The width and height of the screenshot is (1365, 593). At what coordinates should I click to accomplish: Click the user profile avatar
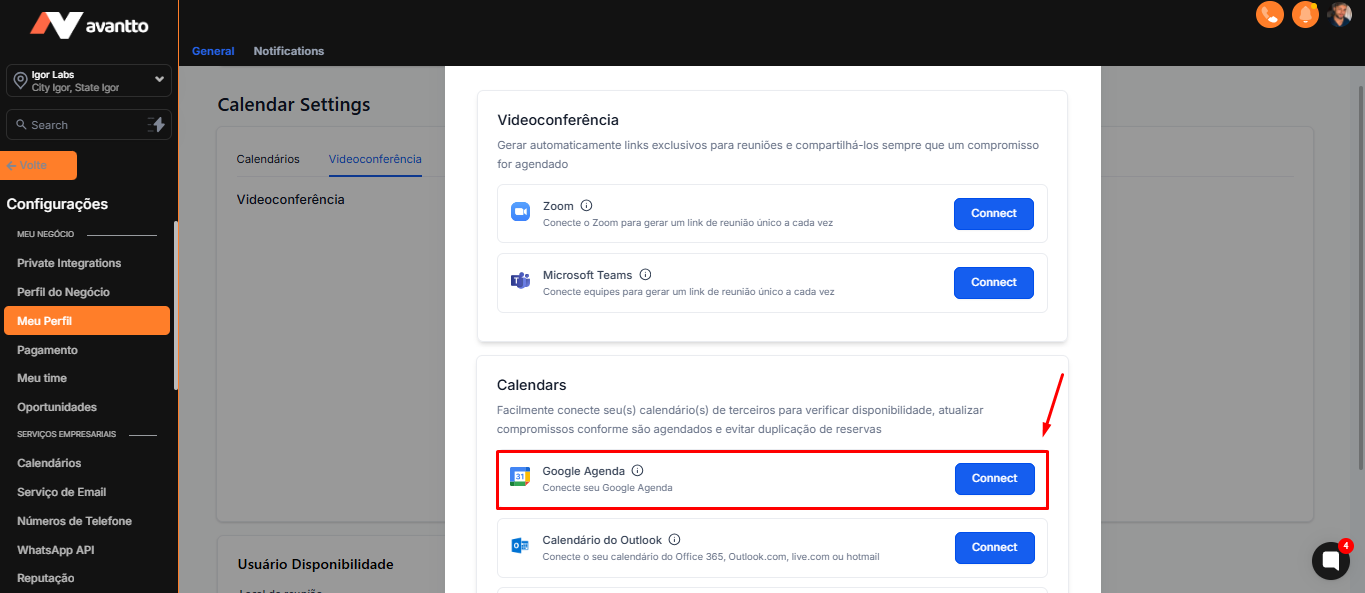pyautogui.click(x=1340, y=15)
